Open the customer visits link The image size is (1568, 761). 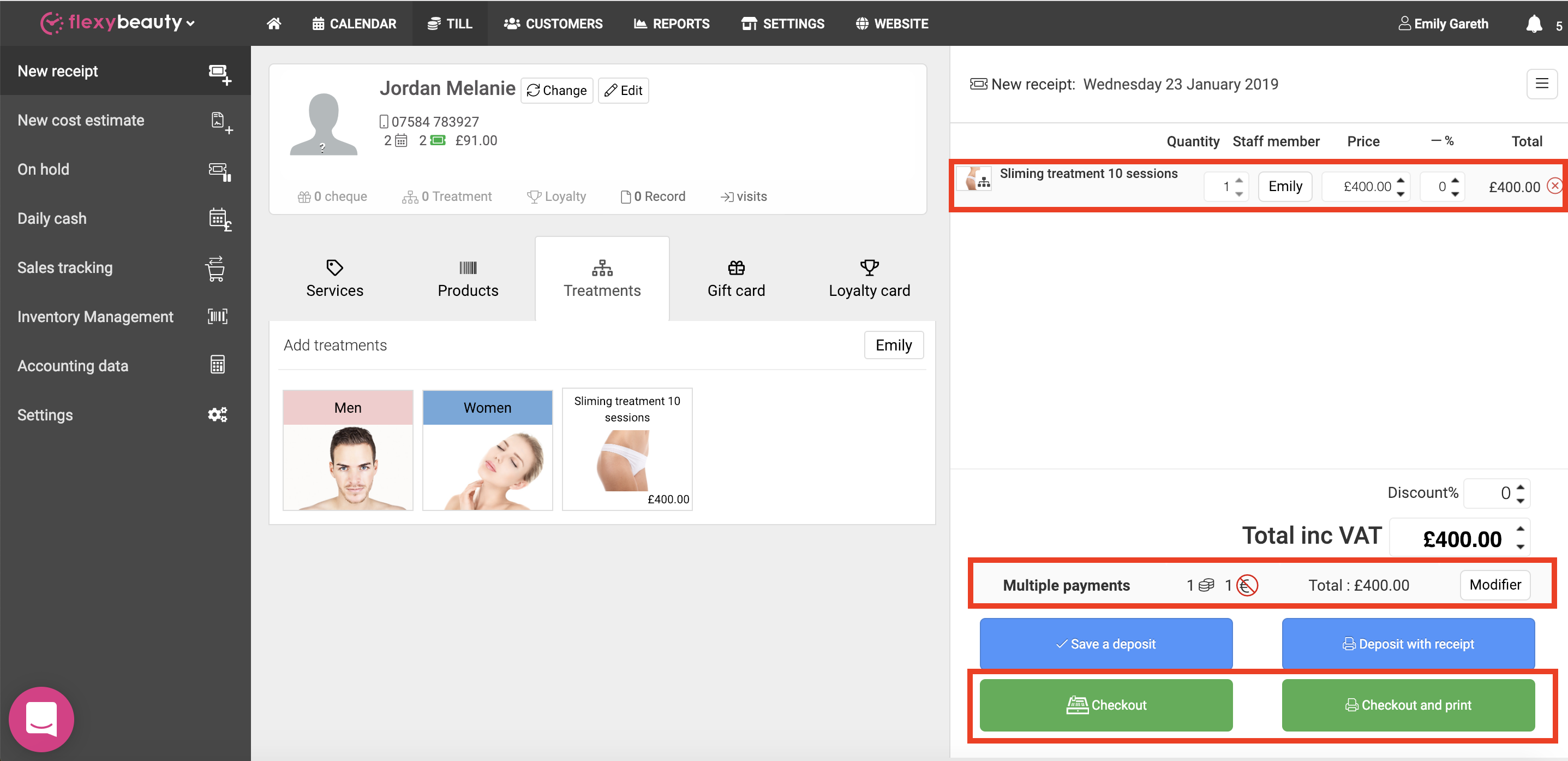(x=743, y=196)
